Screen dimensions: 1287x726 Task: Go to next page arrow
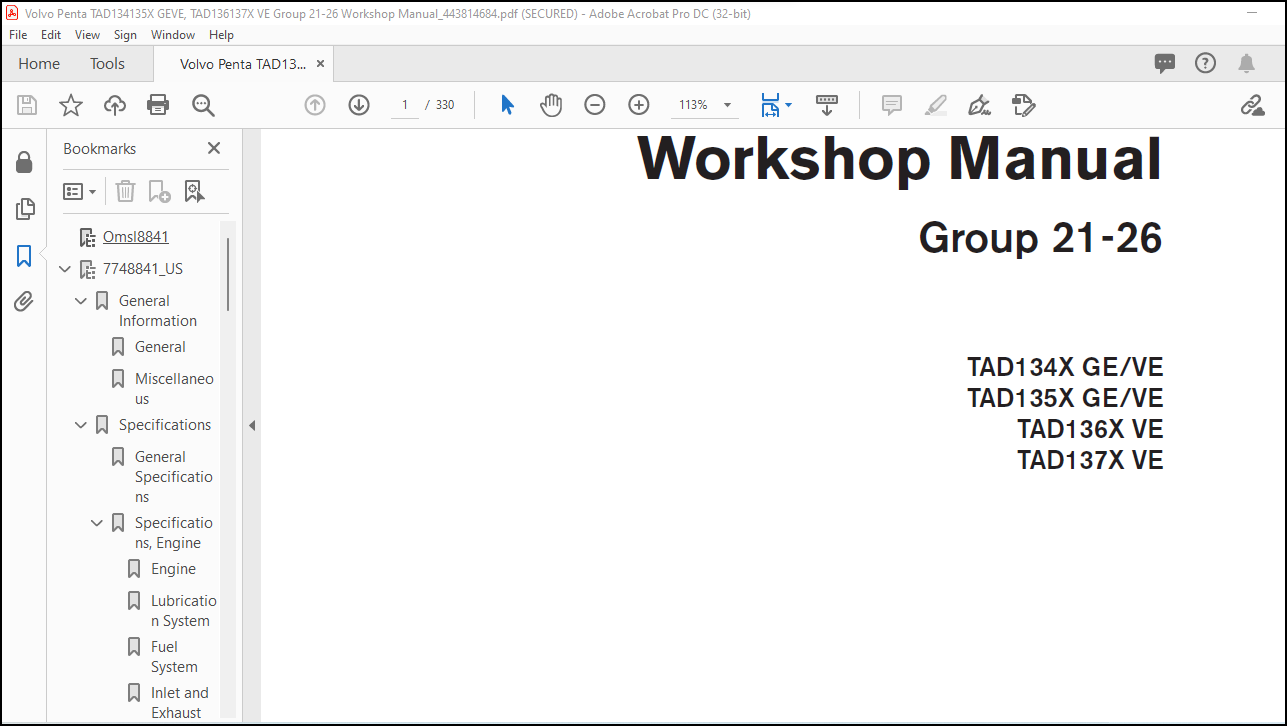coord(359,105)
